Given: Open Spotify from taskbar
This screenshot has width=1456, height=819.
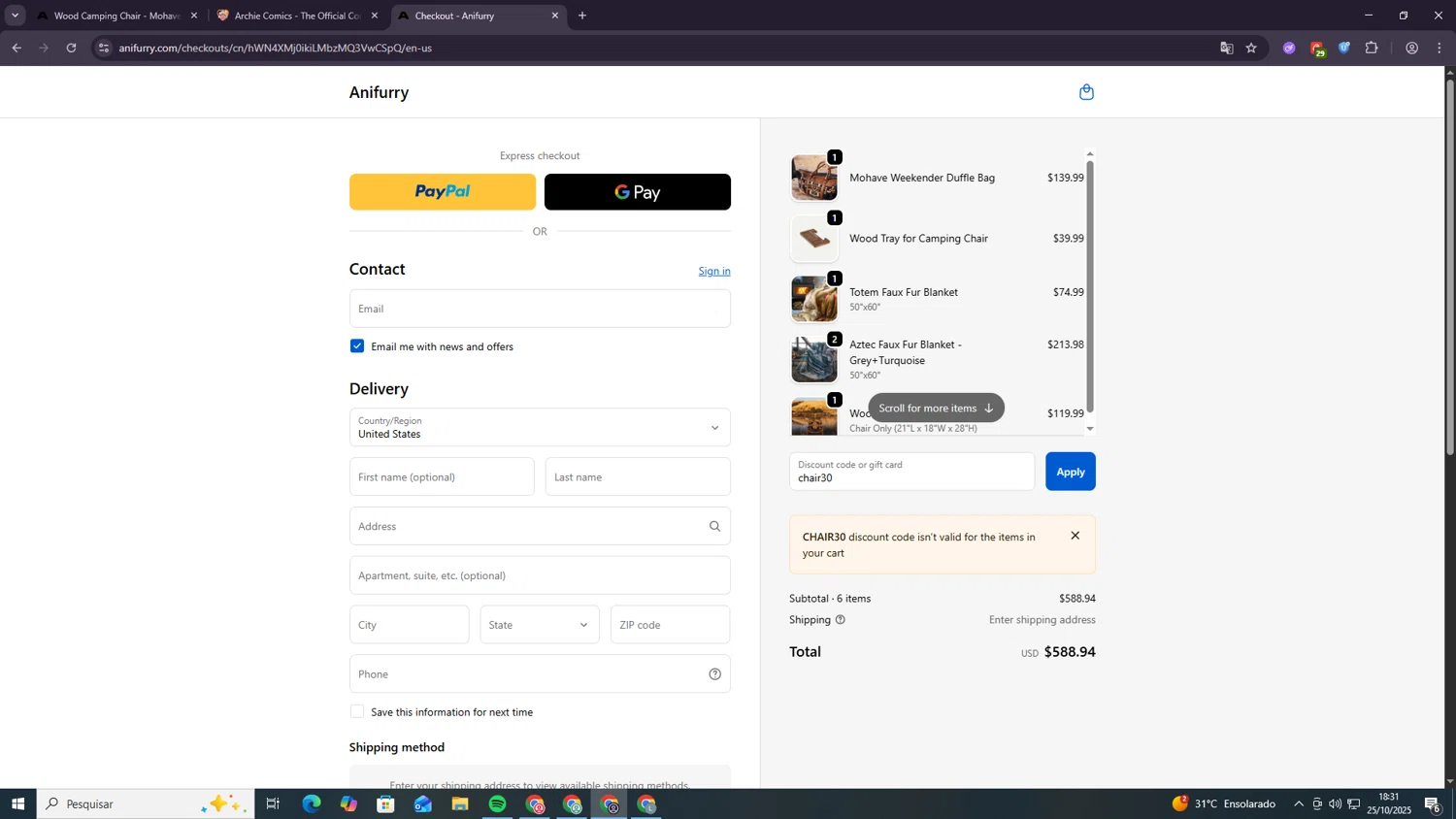Looking at the screenshot, I should click(x=497, y=804).
